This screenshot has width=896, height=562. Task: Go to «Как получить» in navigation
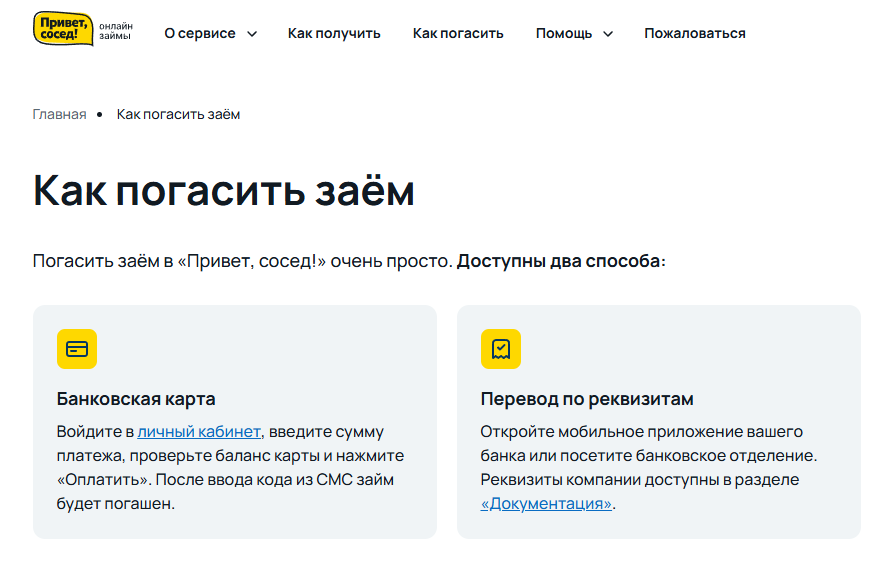[x=334, y=34]
